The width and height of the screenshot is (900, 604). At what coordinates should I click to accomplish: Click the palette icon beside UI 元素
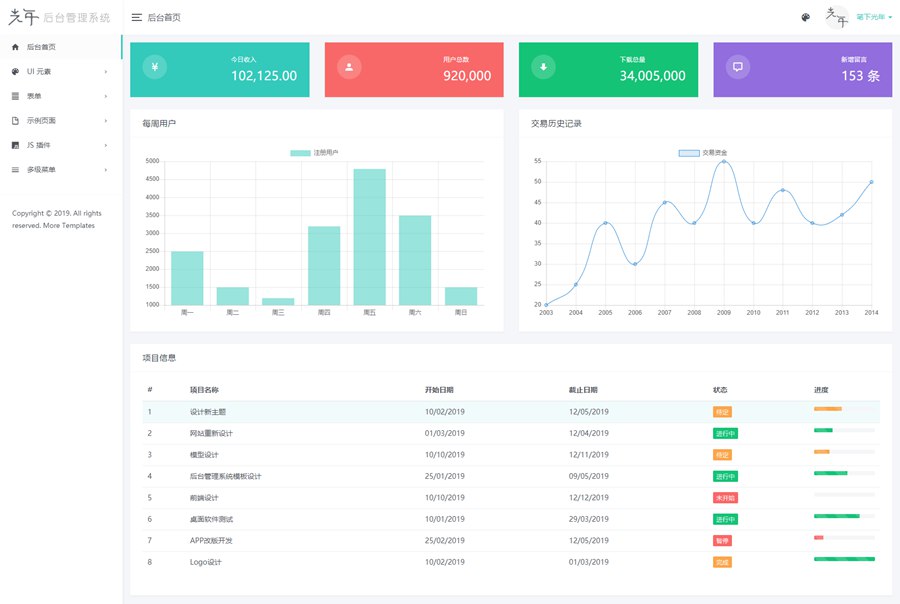15,72
